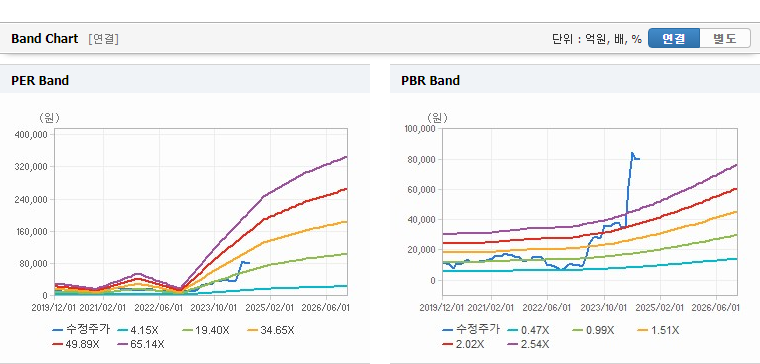
Task: Click 240,000 on PER Band y-axis
Action: 32,199
